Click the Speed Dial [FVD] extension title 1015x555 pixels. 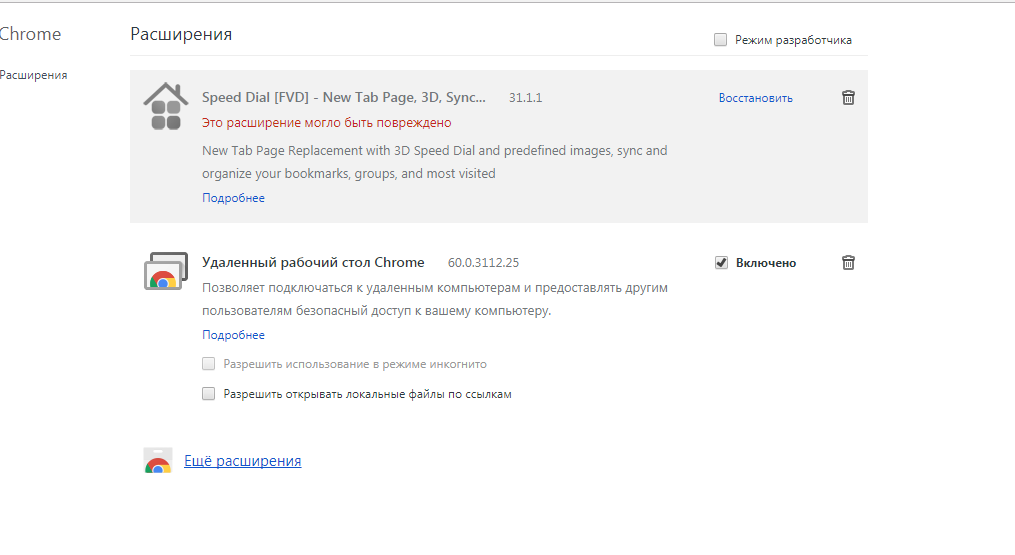click(344, 98)
